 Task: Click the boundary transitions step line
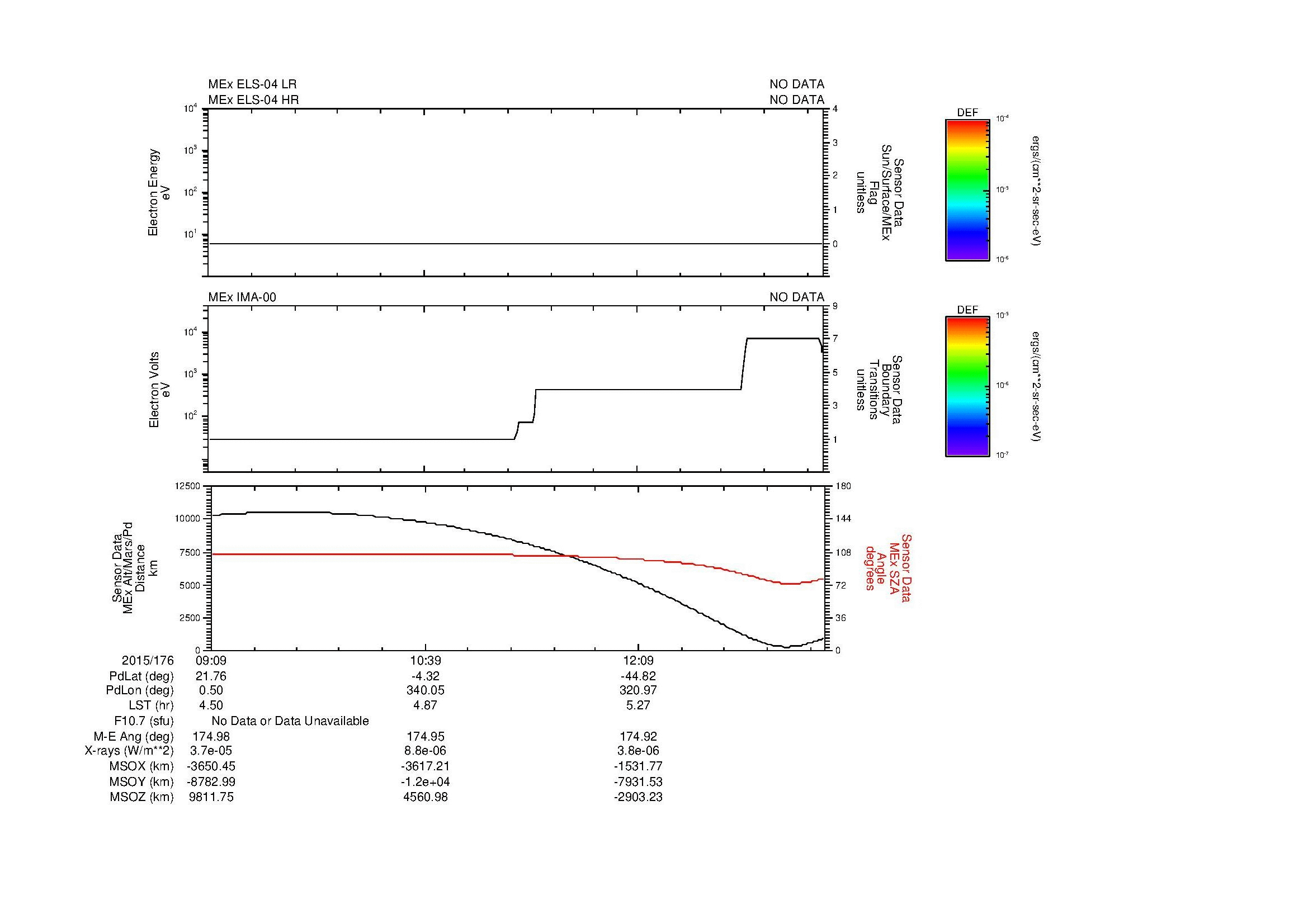tap(638, 390)
